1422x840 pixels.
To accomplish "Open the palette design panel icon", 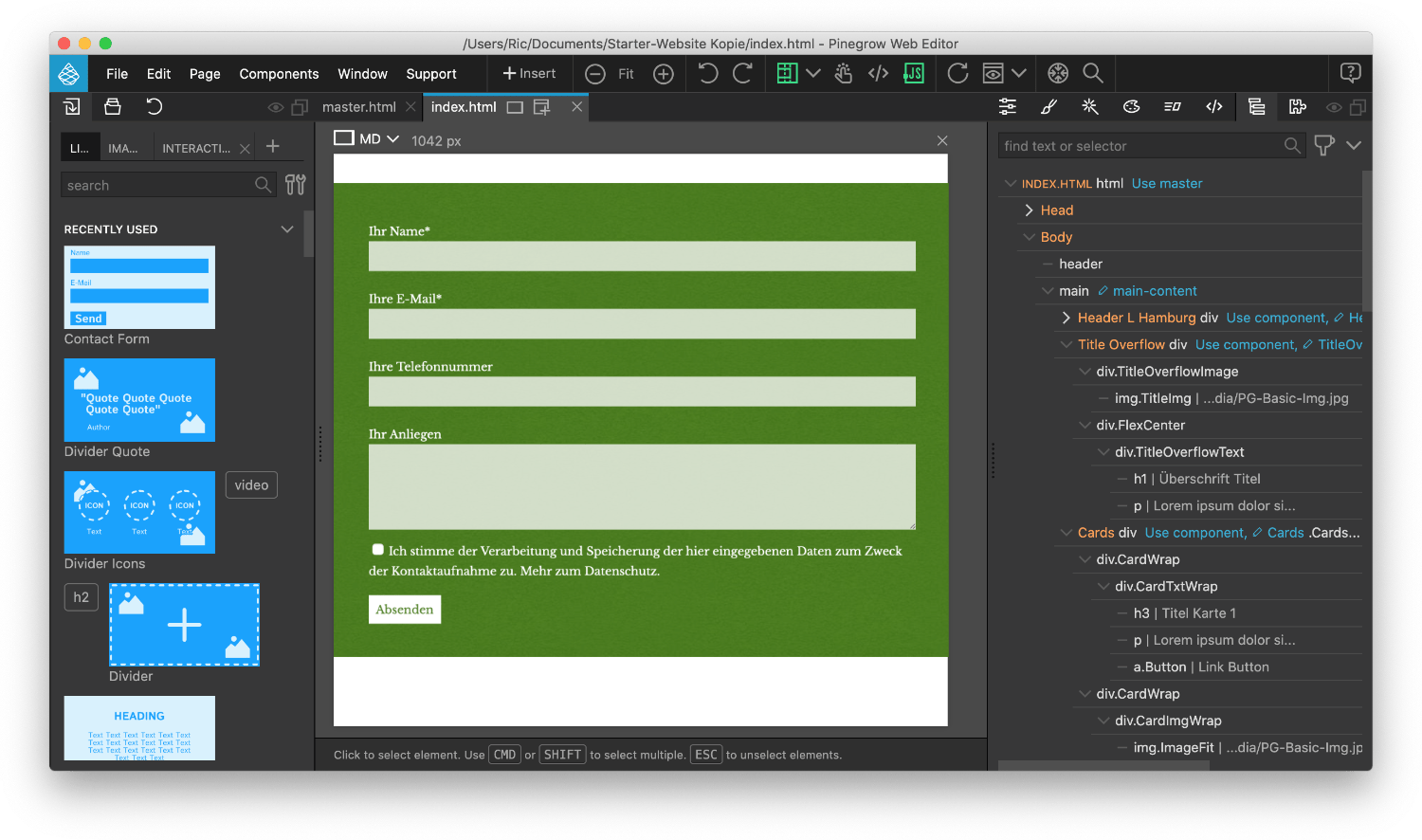I will click(1131, 107).
